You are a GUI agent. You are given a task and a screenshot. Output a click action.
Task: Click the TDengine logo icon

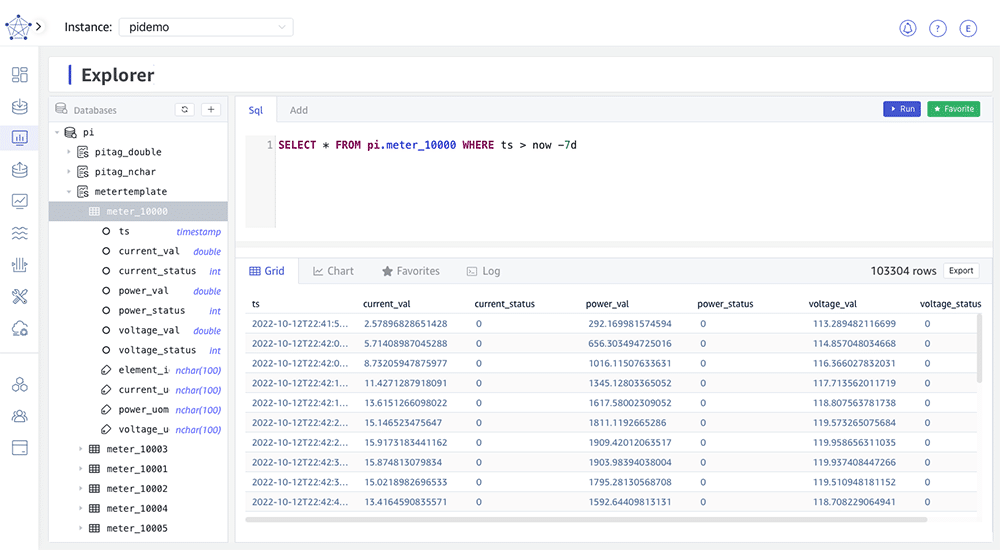pos(18,27)
